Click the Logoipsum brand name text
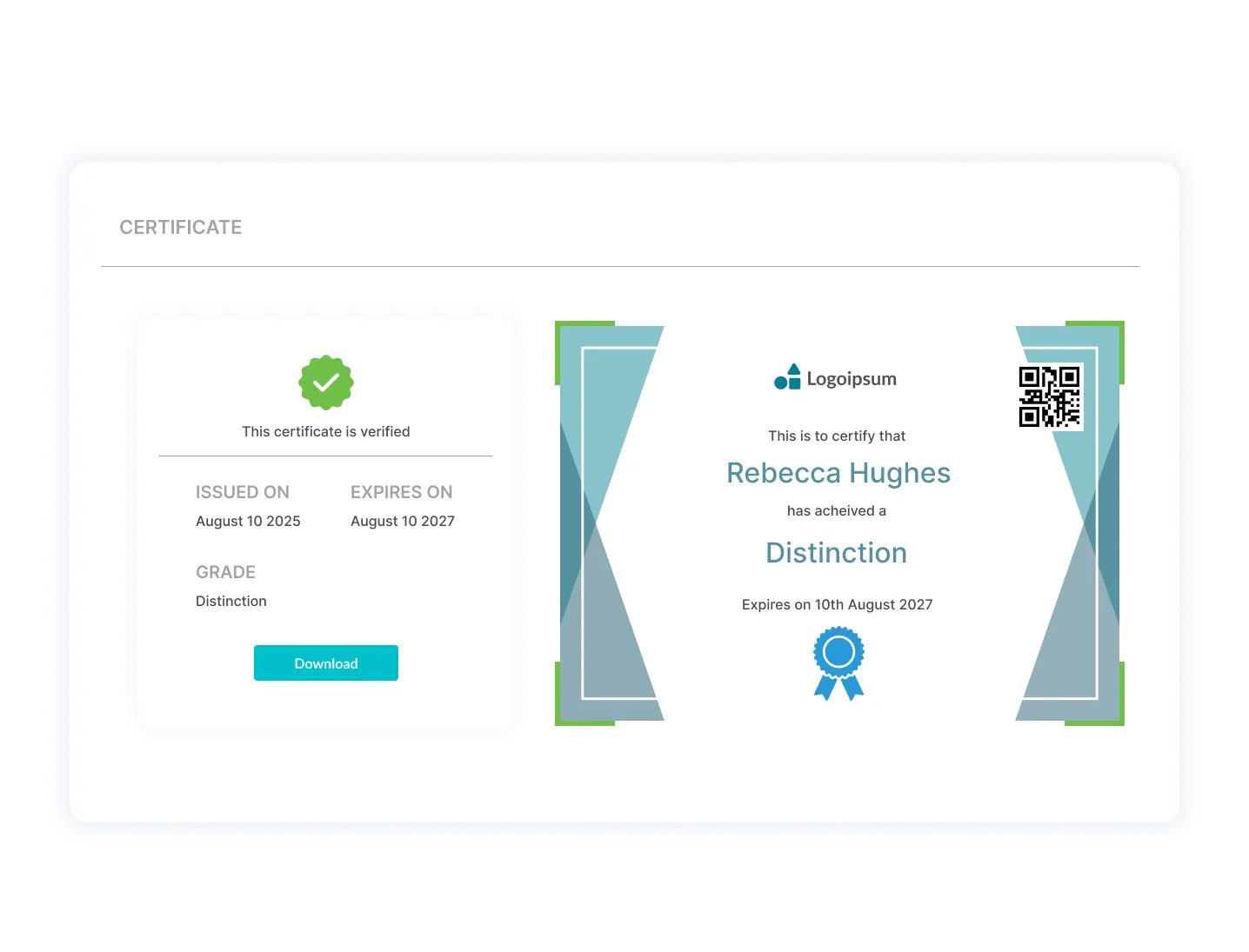The image size is (1249, 952). pos(852,379)
